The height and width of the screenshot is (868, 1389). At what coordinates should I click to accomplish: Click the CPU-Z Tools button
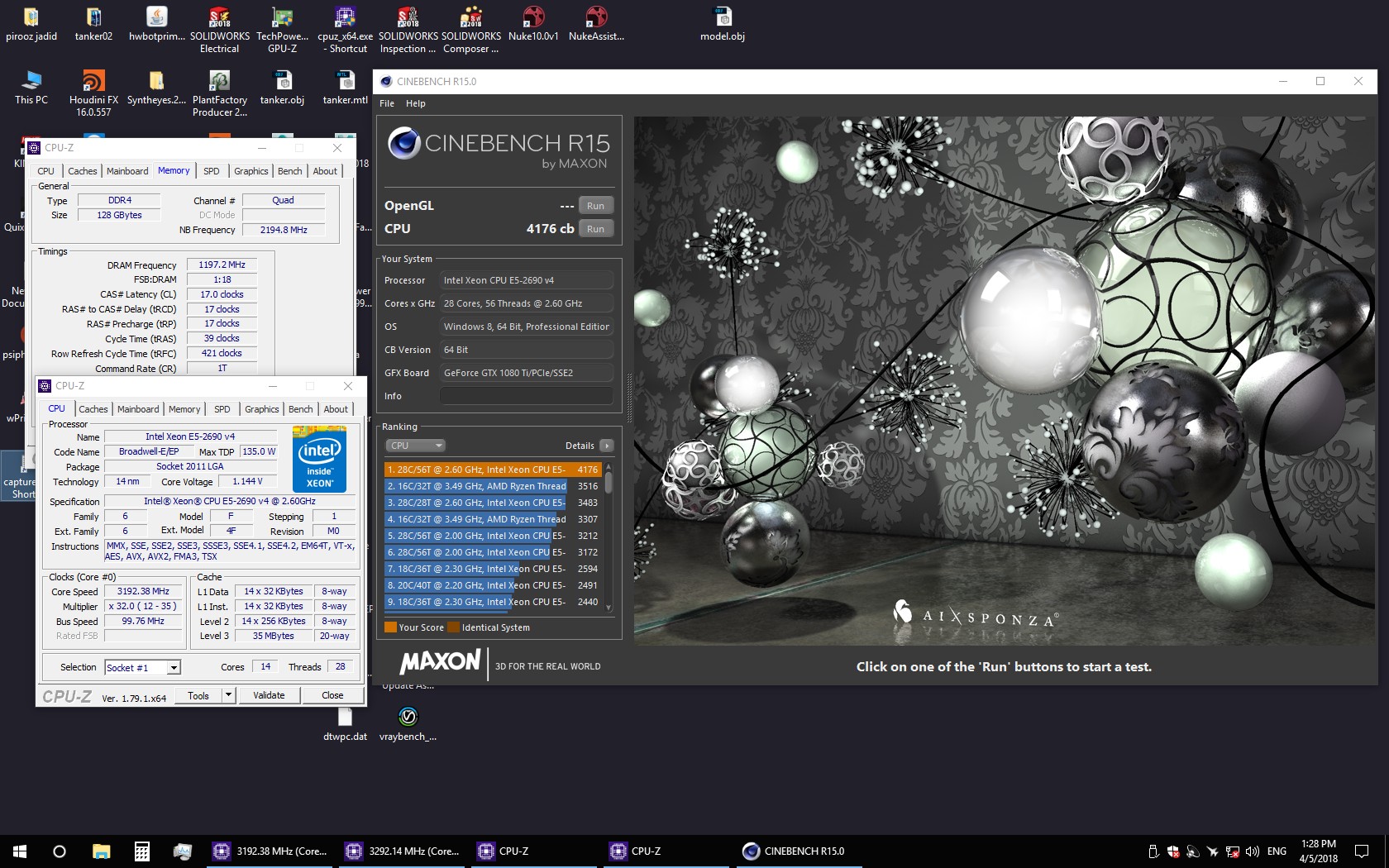point(198,695)
